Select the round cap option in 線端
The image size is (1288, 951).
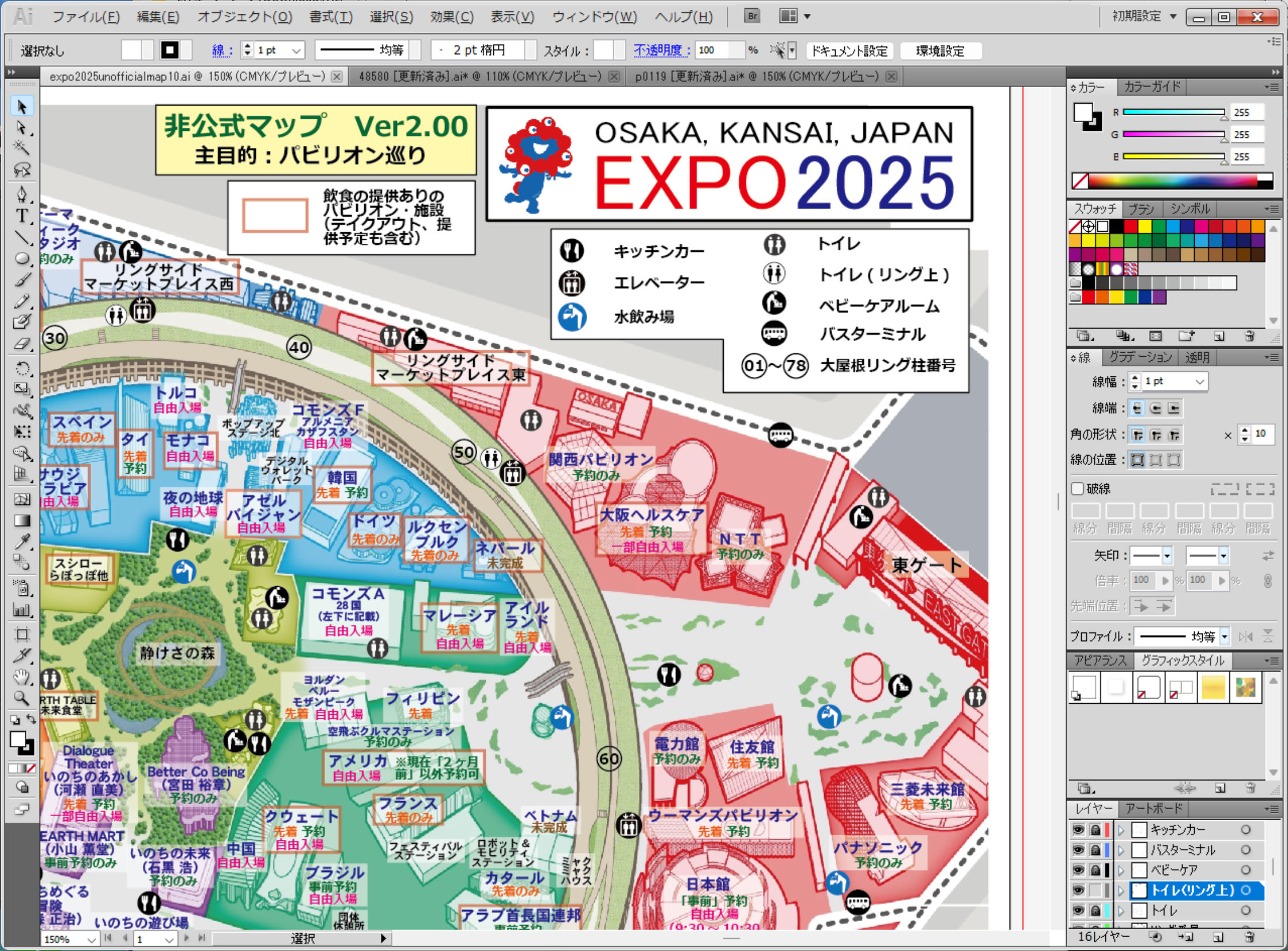1155,409
